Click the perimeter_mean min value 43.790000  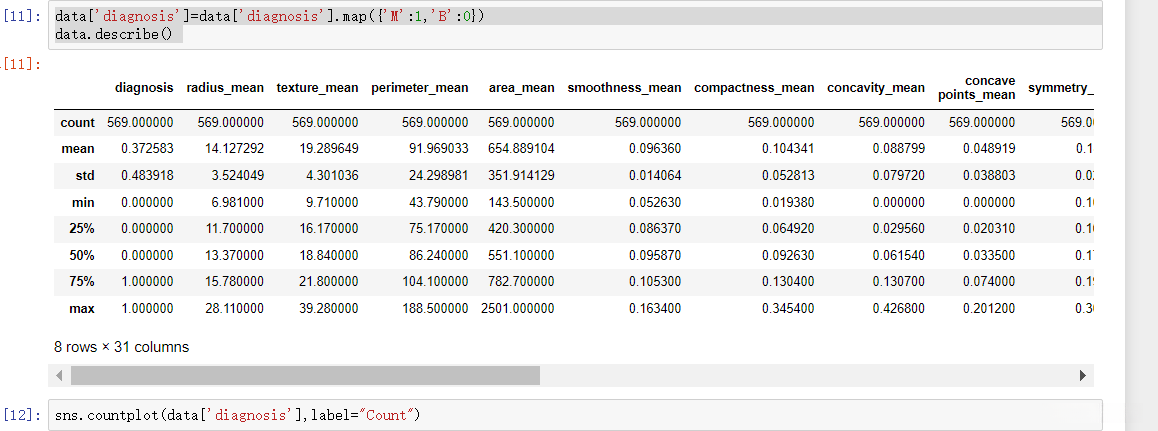click(439, 202)
